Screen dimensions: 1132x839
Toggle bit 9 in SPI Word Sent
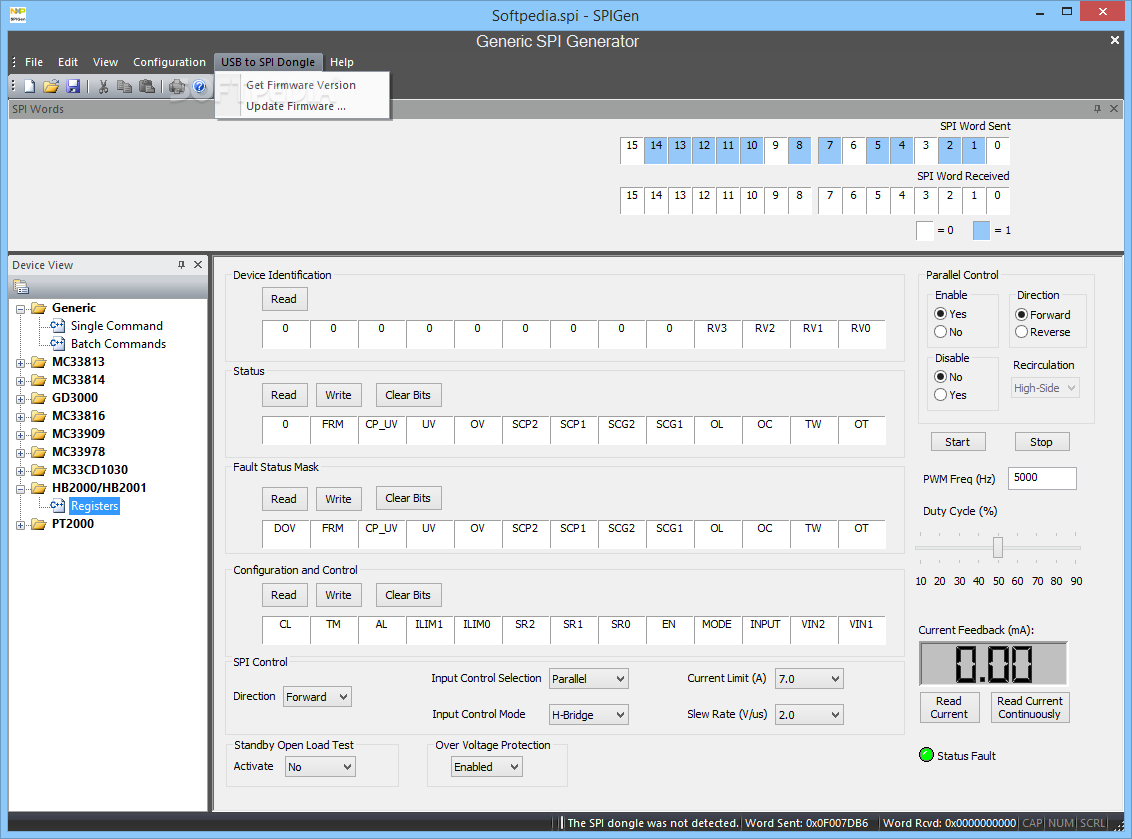[775, 150]
